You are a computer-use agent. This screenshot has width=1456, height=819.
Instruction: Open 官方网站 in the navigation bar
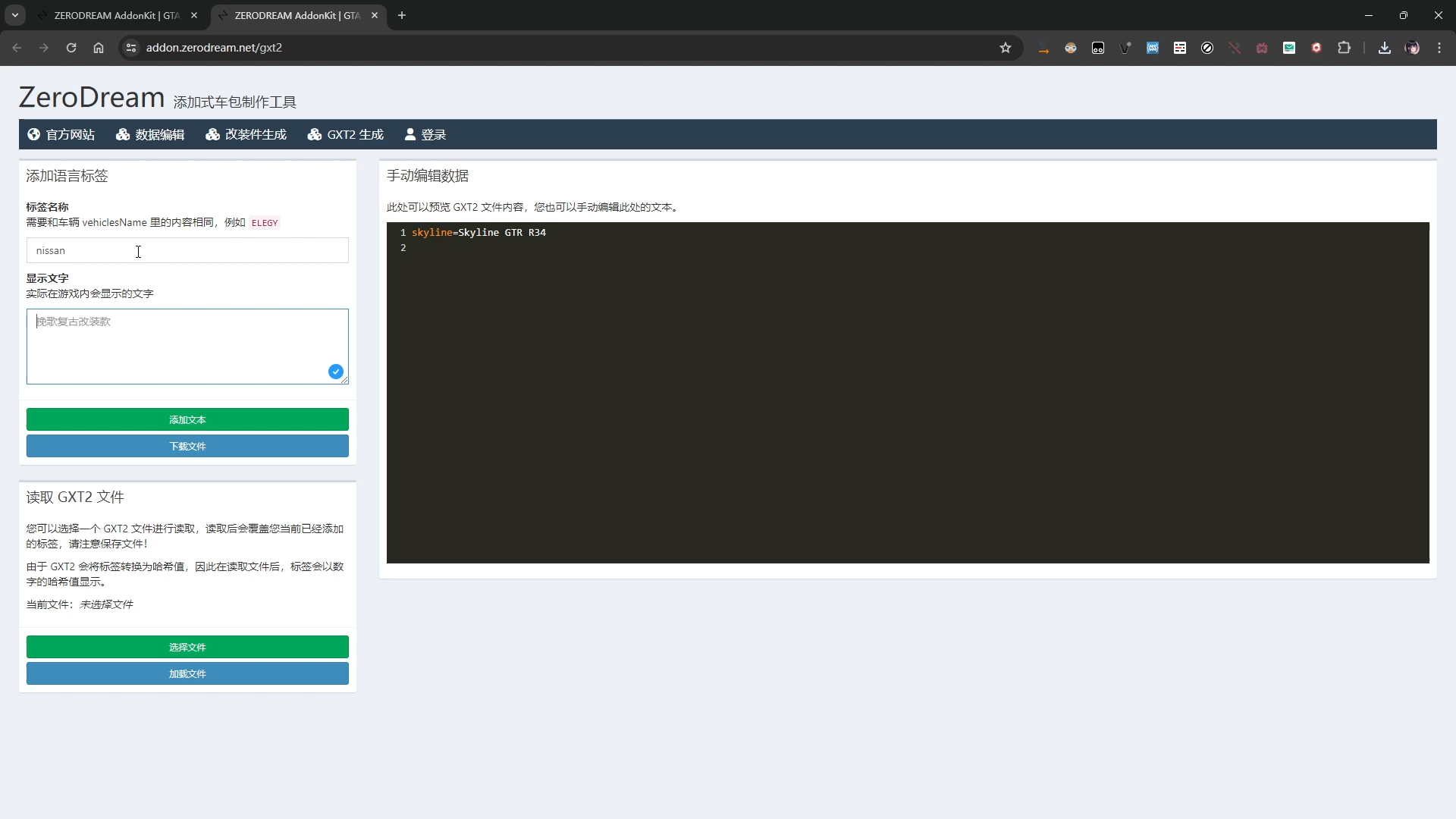(x=61, y=134)
